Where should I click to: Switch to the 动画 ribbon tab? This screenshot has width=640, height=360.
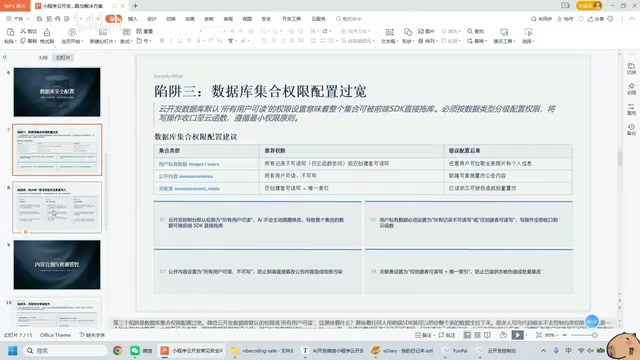(190, 19)
